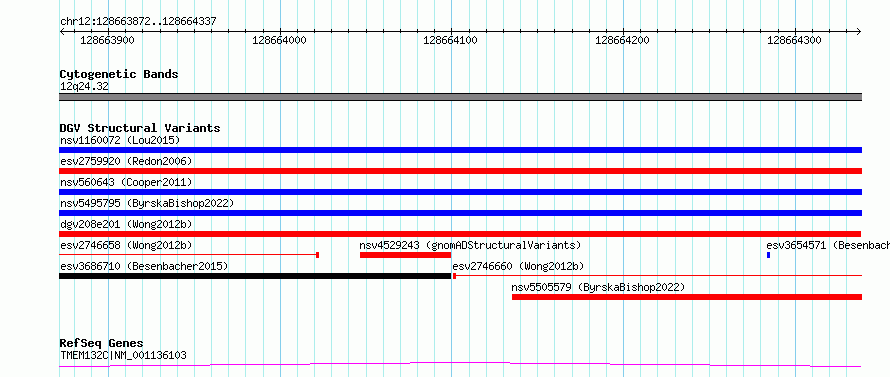Click the nsv5505579 (ByrskaBishop2022) label

598,287
